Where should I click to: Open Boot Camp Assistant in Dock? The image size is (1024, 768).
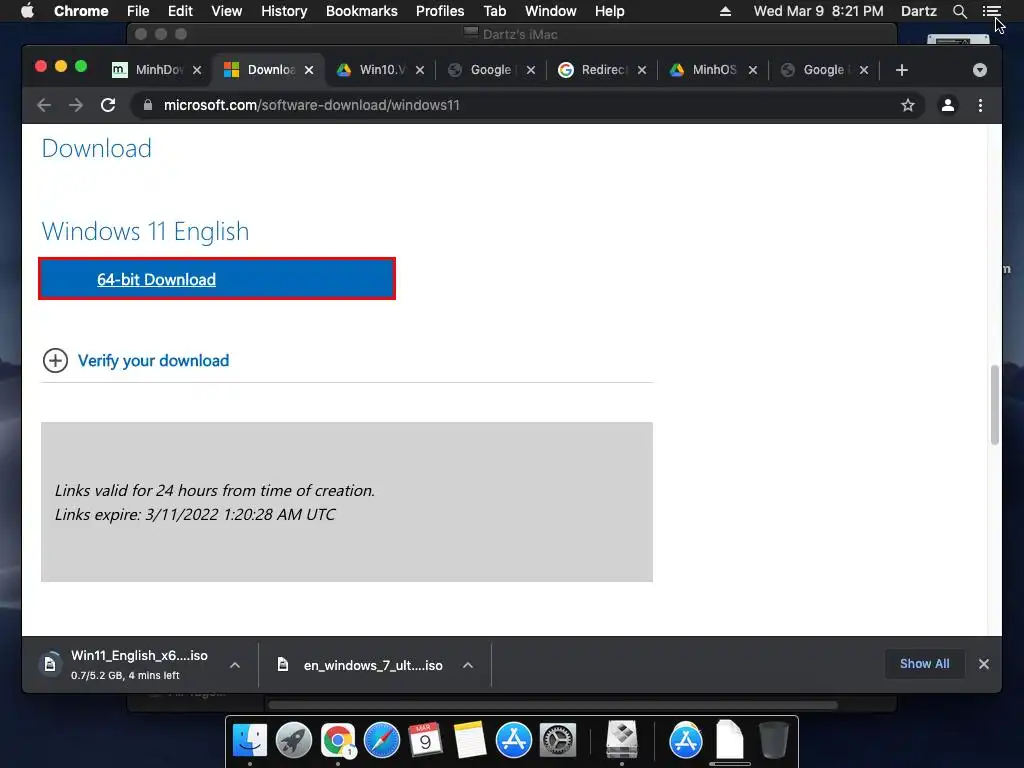(622, 739)
